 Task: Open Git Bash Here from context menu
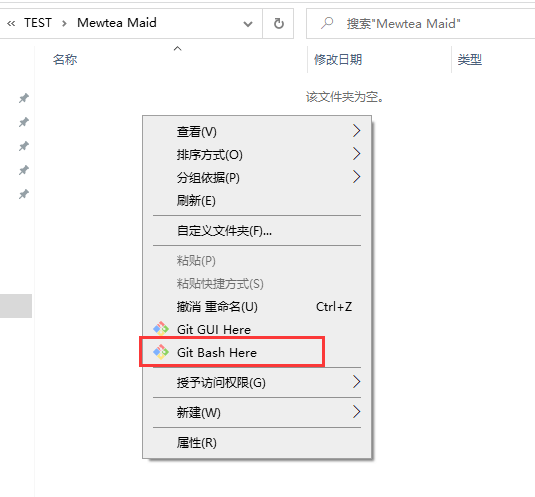(x=257, y=352)
